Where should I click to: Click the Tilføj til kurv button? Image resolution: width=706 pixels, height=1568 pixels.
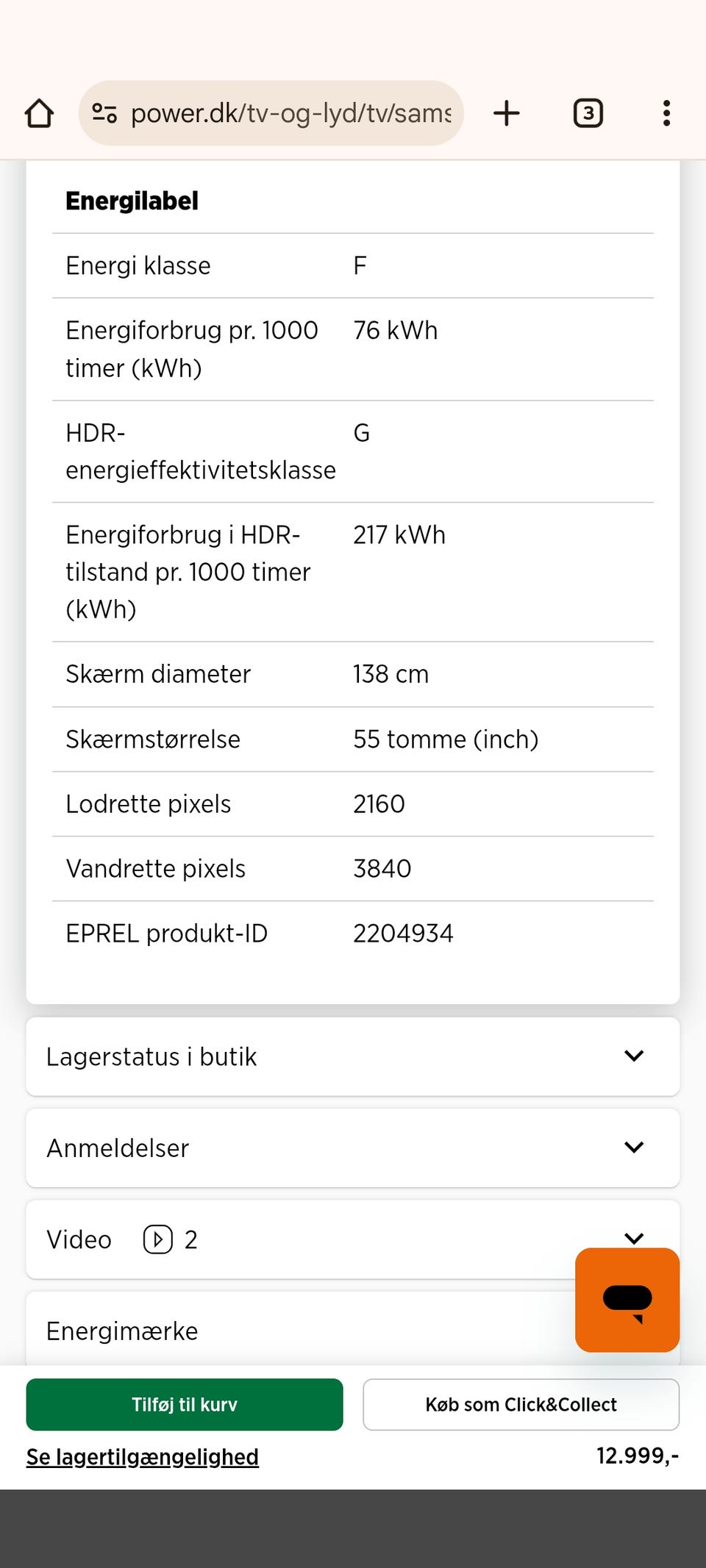[x=185, y=1404]
